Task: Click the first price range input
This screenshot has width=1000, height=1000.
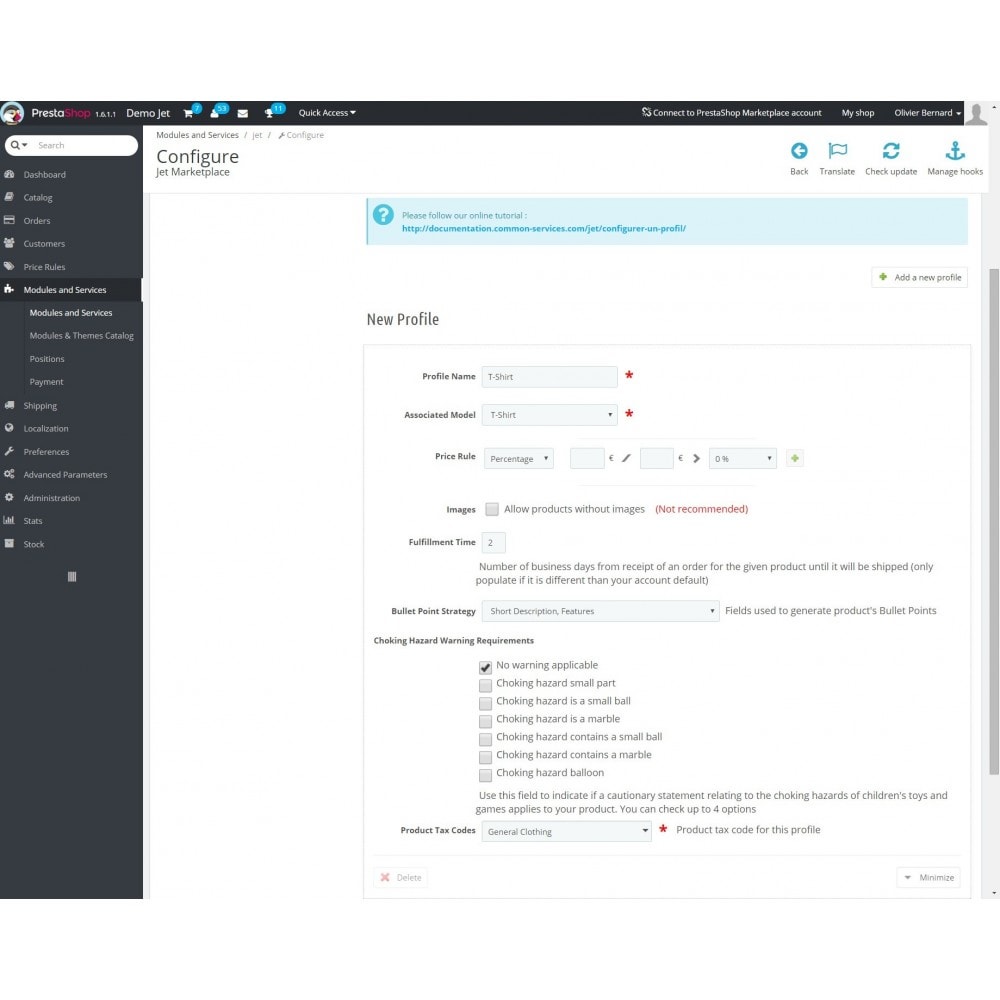Action: [x=587, y=459]
